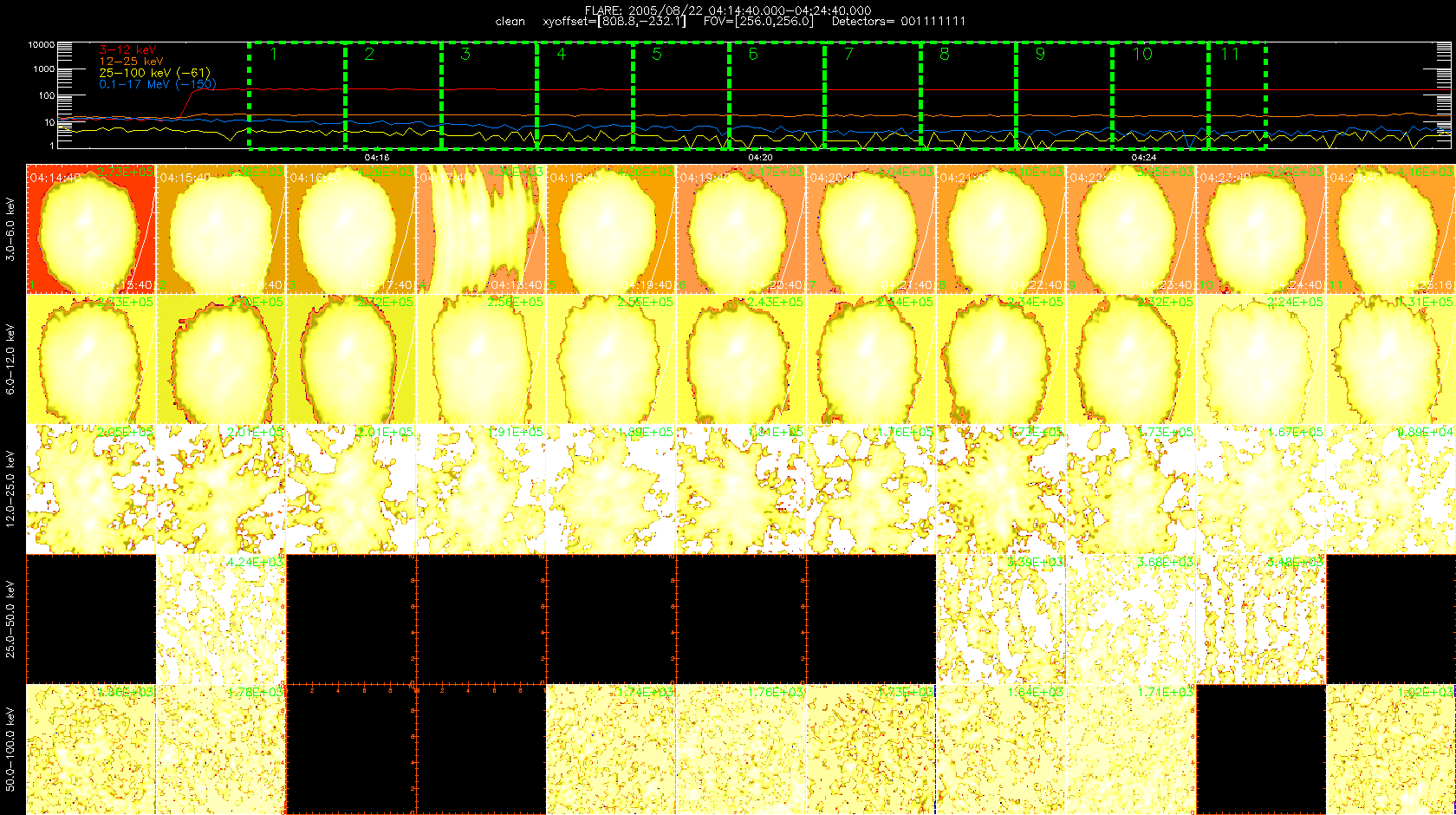Click the 6.0-12.0 keV row label
The height and width of the screenshot is (815, 1456).
pos(10,359)
